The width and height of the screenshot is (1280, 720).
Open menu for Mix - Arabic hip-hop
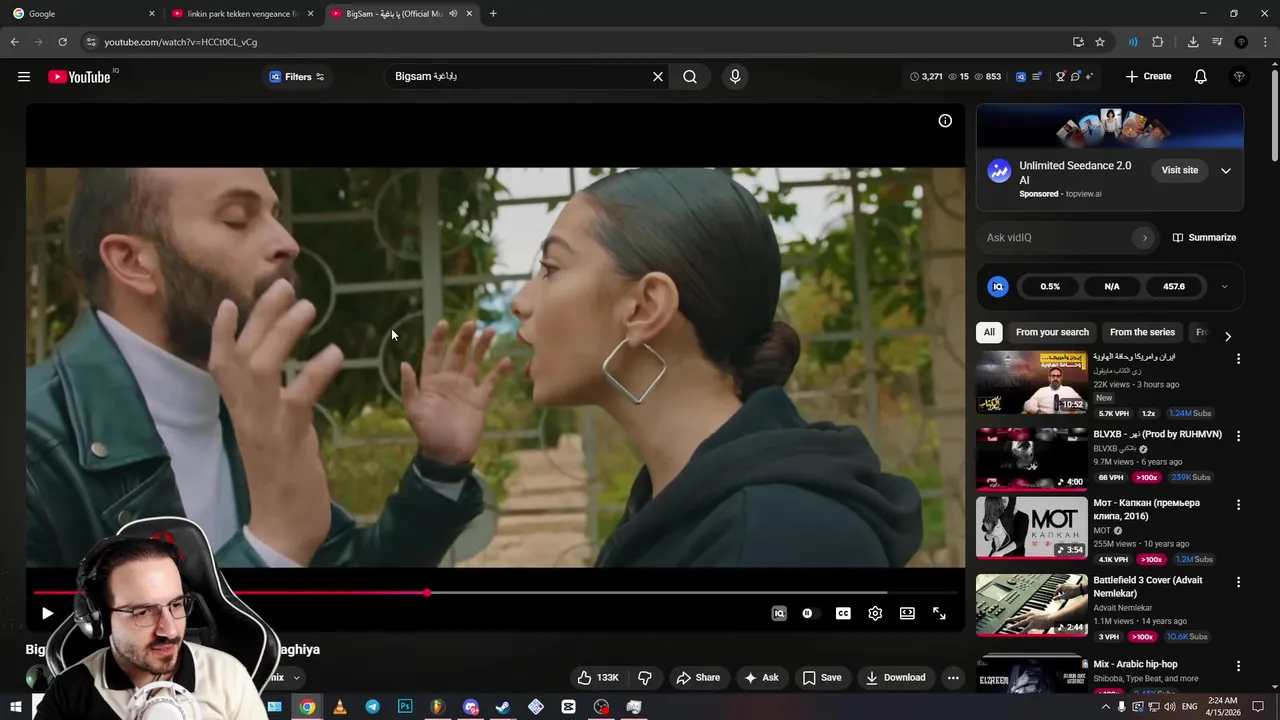pyautogui.click(x=1238, y=666)
